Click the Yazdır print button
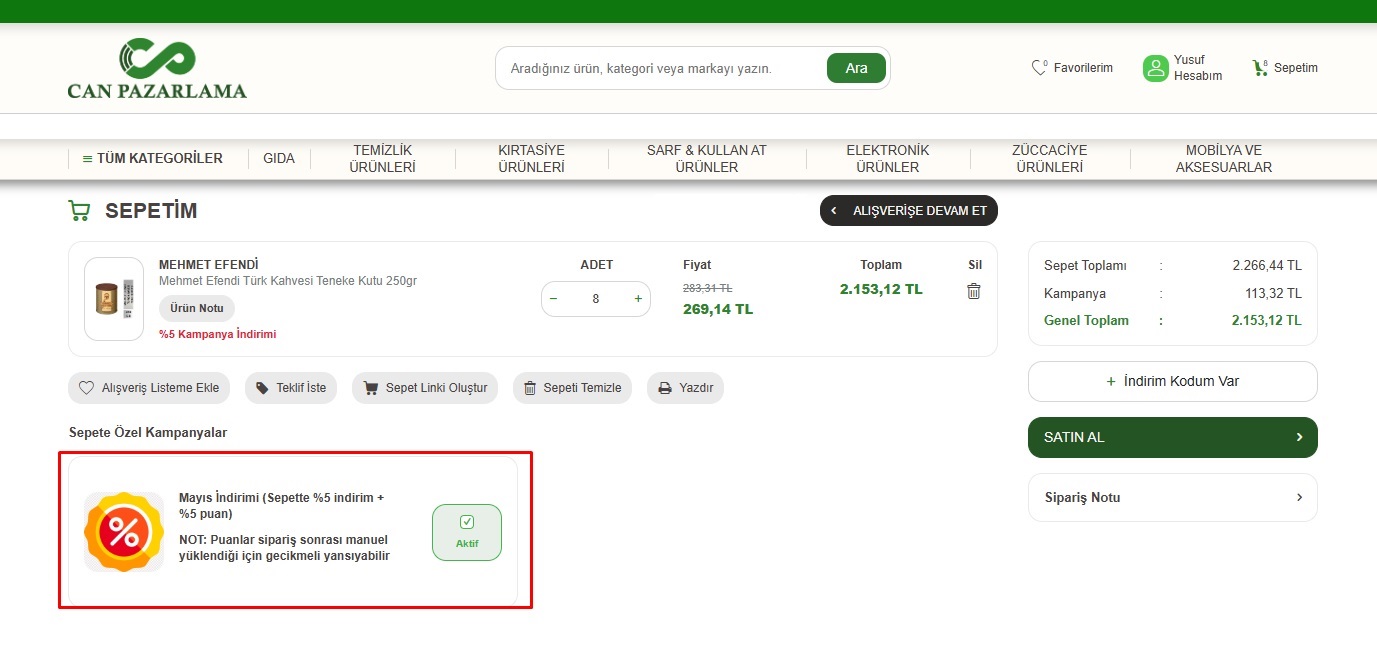This screenshot has height=671, width=1377. 685,388
